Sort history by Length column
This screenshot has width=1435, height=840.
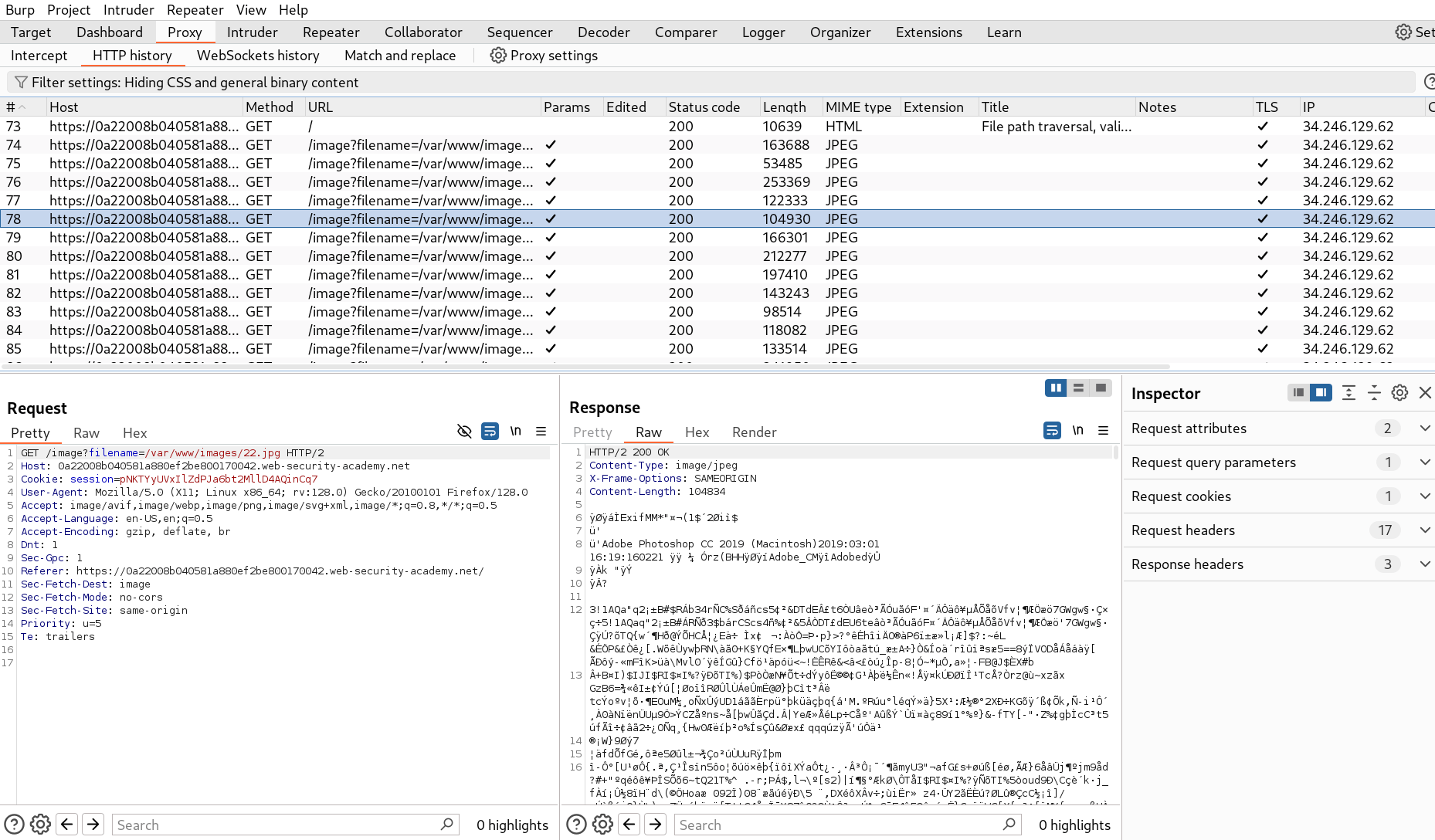(790, 107)
